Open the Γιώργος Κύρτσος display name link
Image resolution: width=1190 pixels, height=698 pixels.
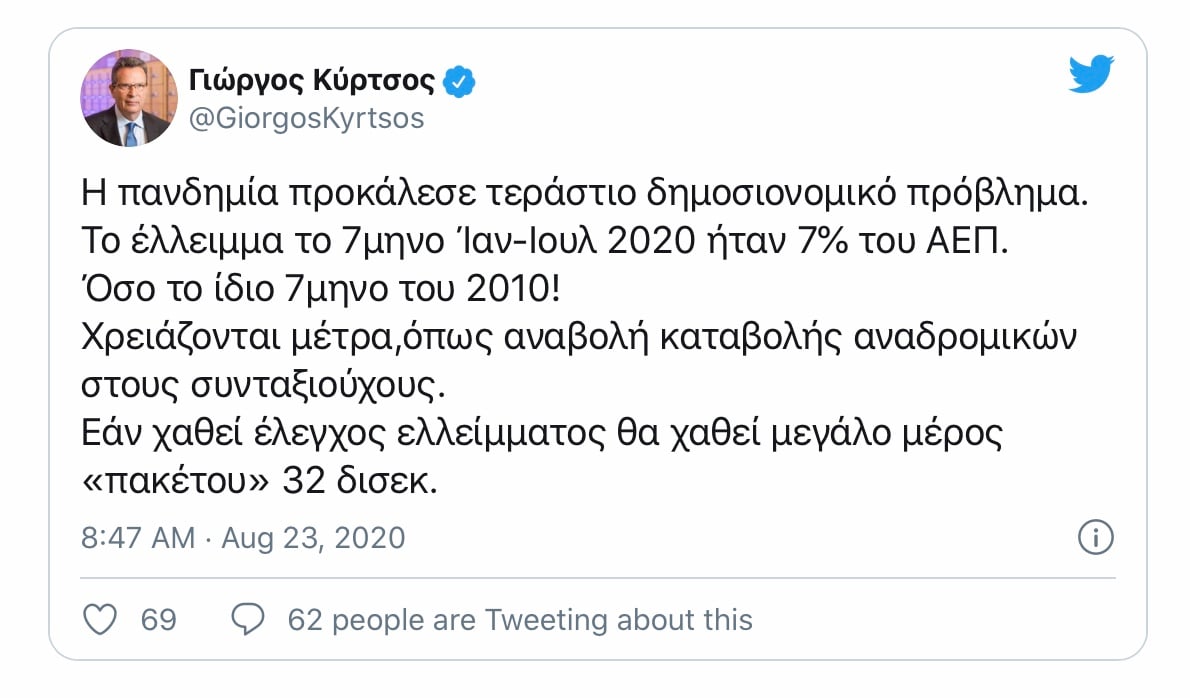312,81
